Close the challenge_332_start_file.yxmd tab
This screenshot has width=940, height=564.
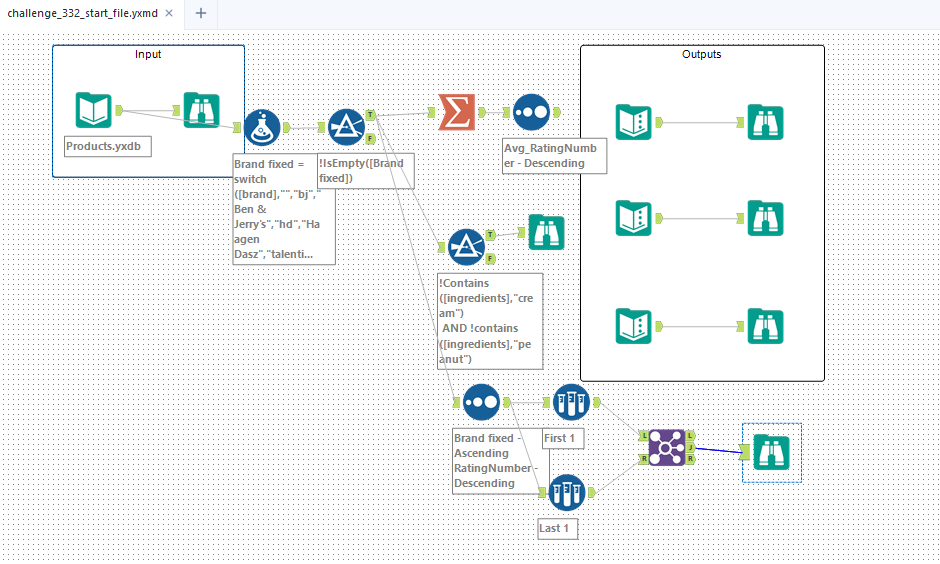[x=169, y=13]
